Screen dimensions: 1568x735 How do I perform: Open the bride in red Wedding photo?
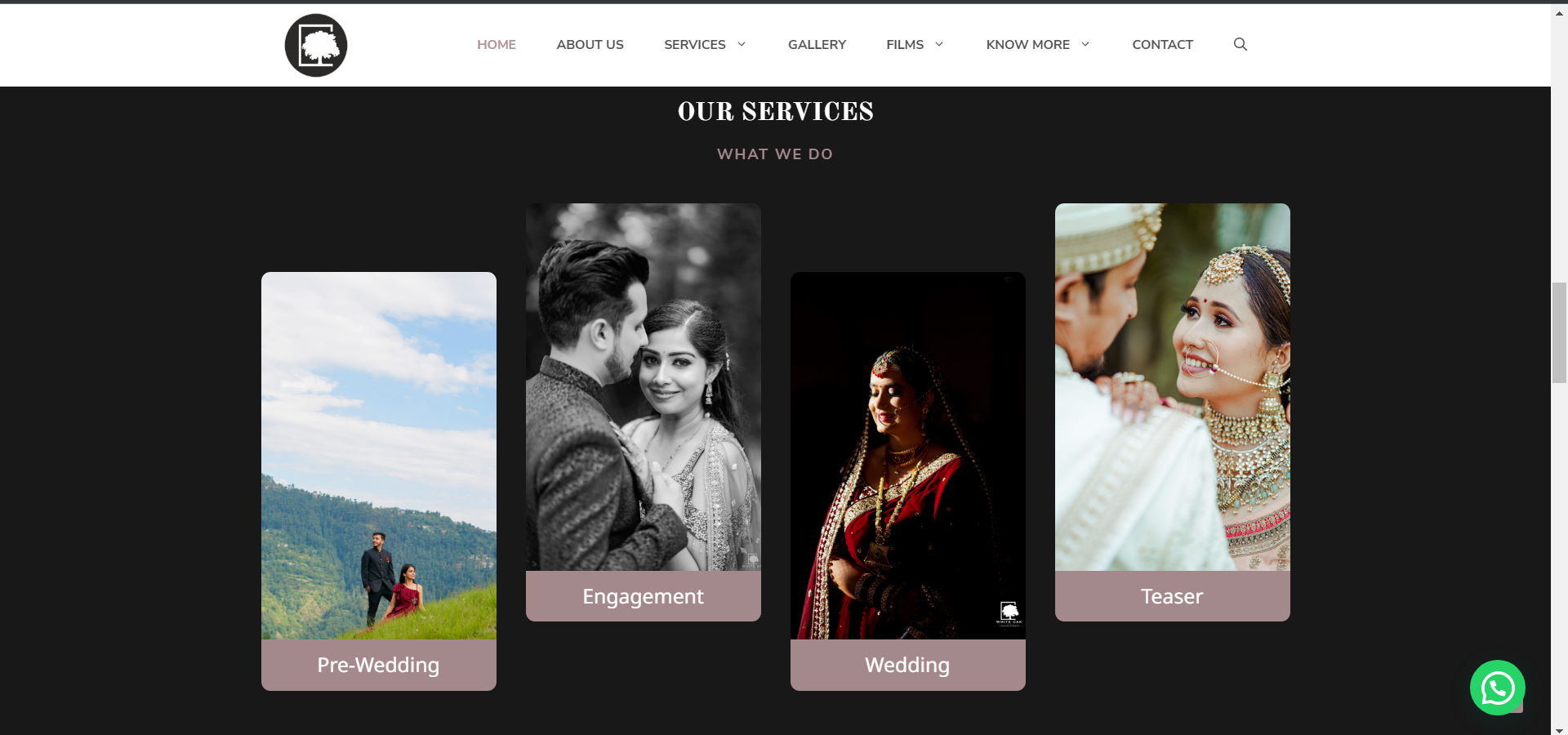[x=908, y=456]
